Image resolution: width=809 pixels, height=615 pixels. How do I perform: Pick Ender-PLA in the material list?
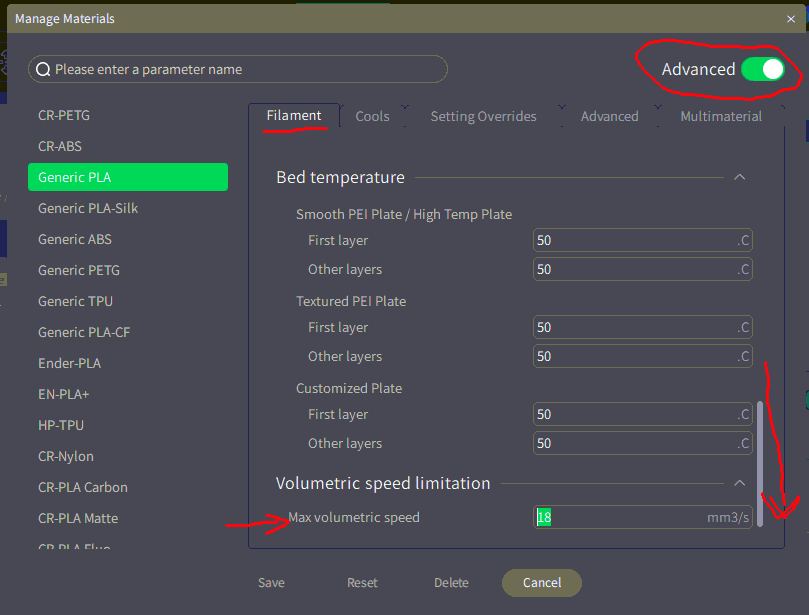point(69,363)
